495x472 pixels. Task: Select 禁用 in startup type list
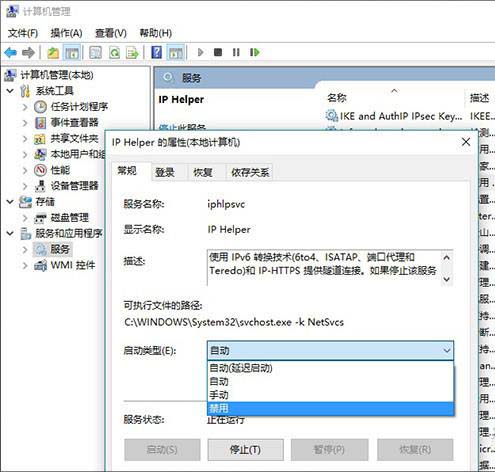(x=330, y=408)
